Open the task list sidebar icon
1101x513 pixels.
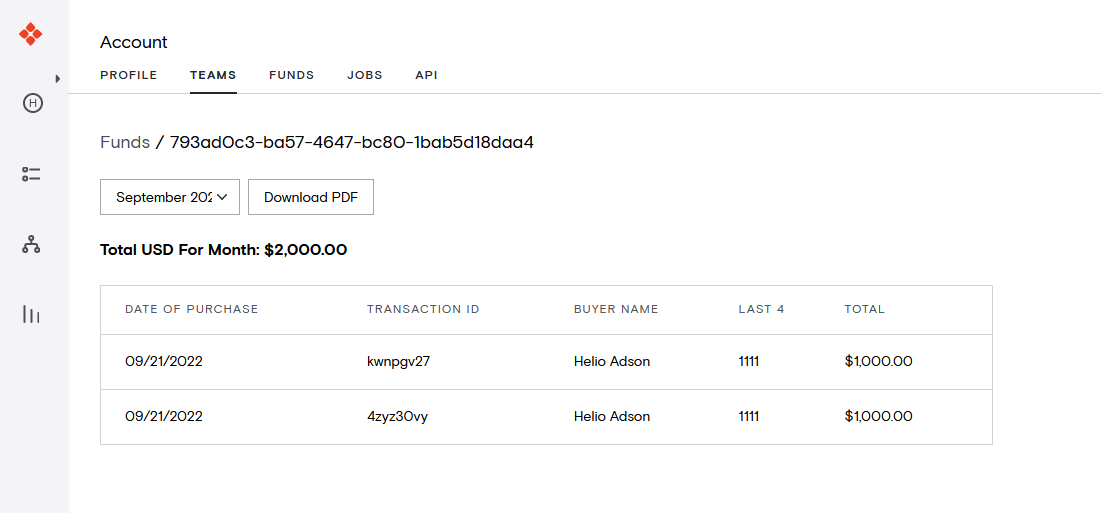(32, 174)
